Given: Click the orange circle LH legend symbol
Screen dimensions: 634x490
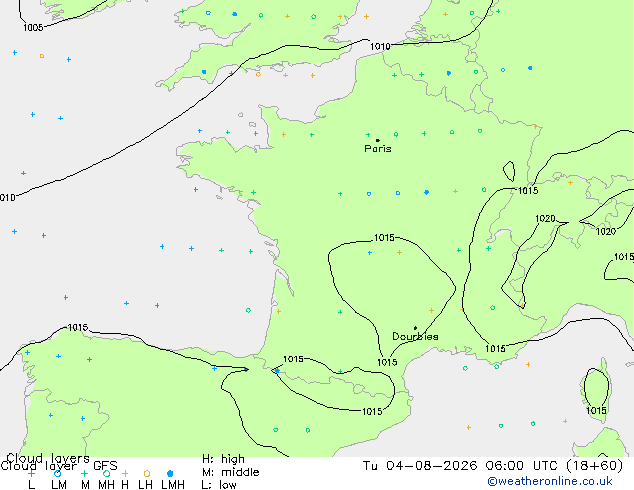Looking at the screenshot, I should [147, 473].
